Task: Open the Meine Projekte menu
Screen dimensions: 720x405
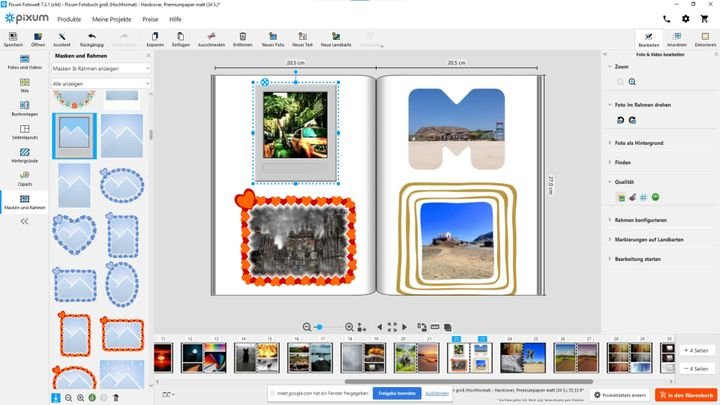Action: pyautogui.click(x=113, y=19)
